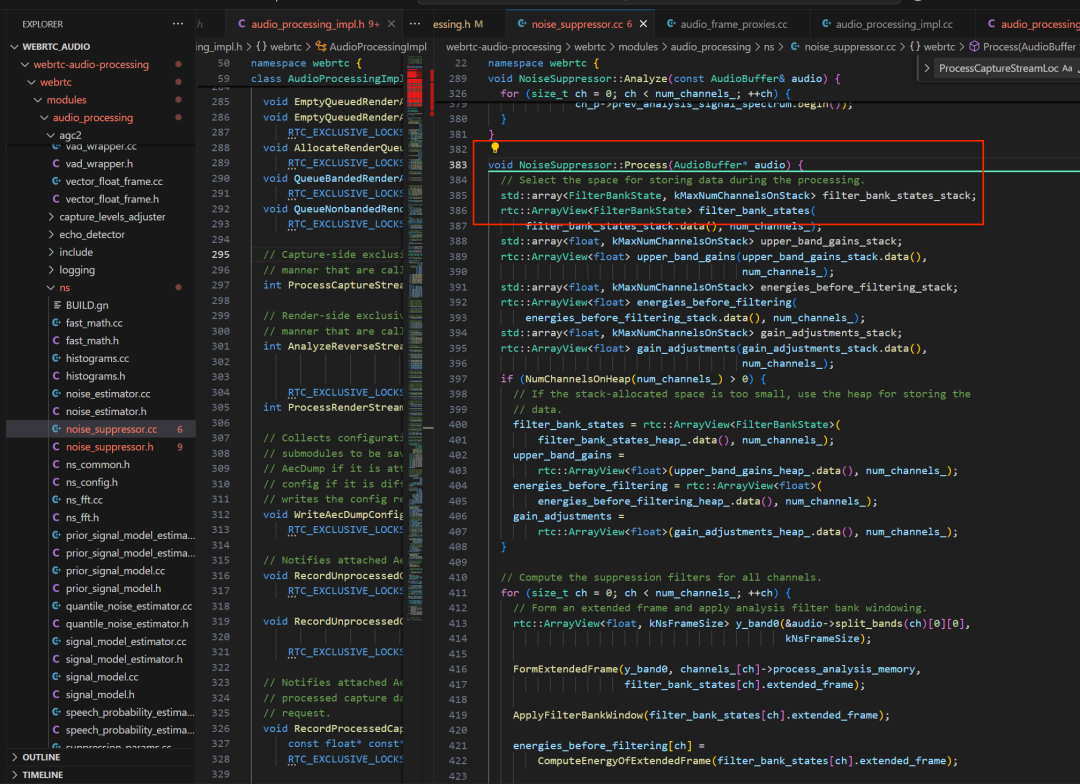1080x784 pixels.
Task: Close the audio_processing_impl.h tab
Action: (x=391, y=24)
